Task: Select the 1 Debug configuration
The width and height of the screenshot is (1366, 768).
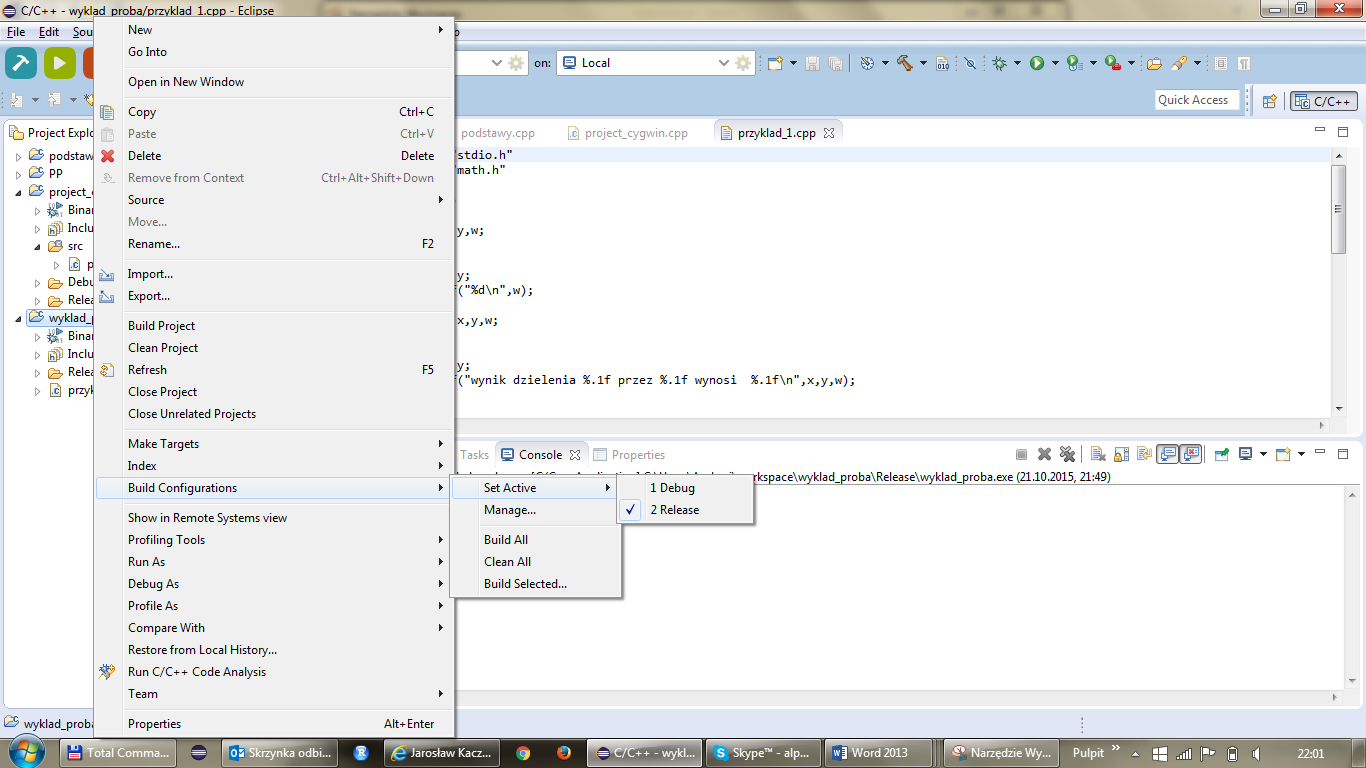Action: click(685, 488)
